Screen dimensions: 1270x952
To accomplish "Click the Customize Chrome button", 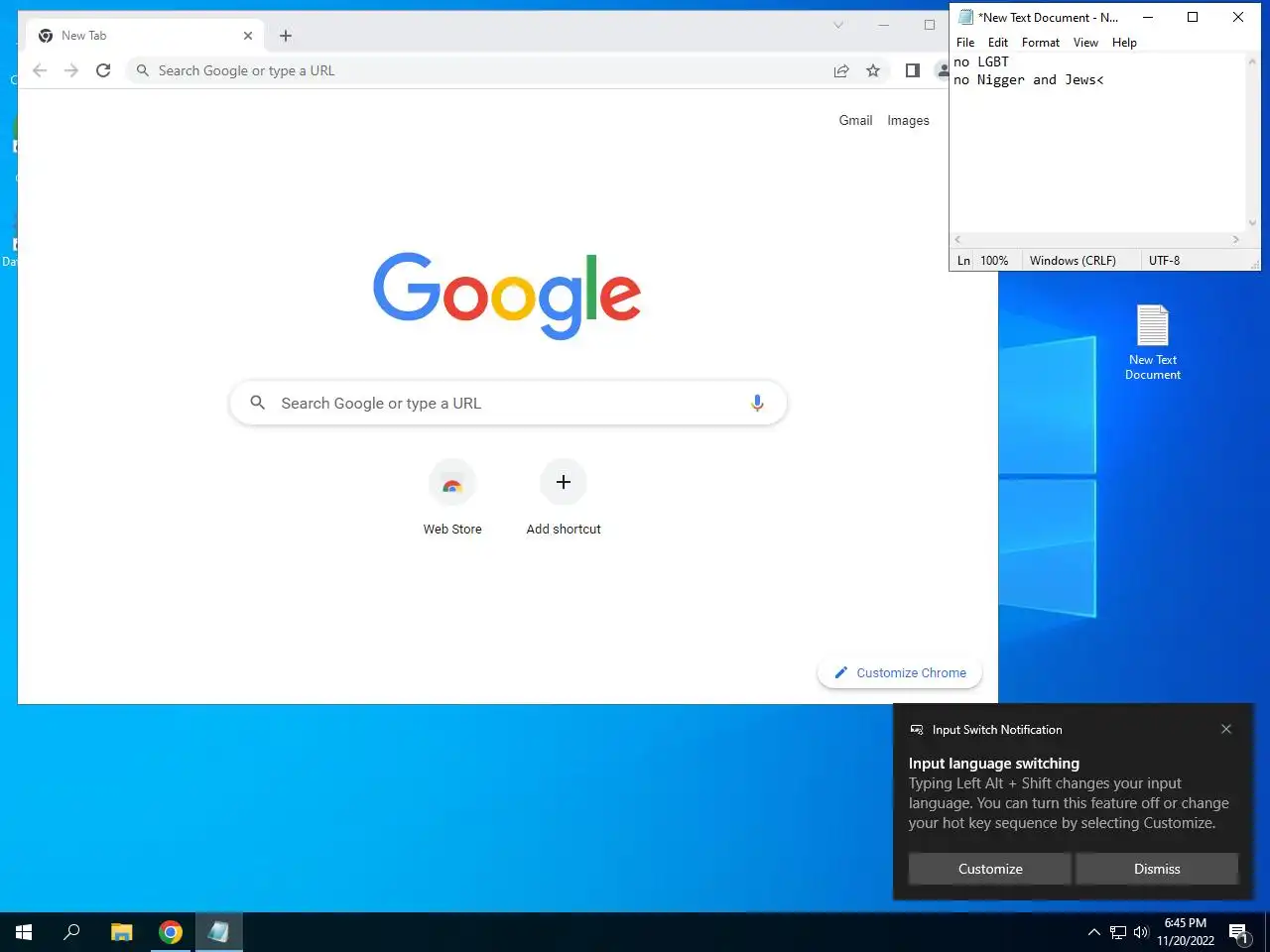I will 899,672.
